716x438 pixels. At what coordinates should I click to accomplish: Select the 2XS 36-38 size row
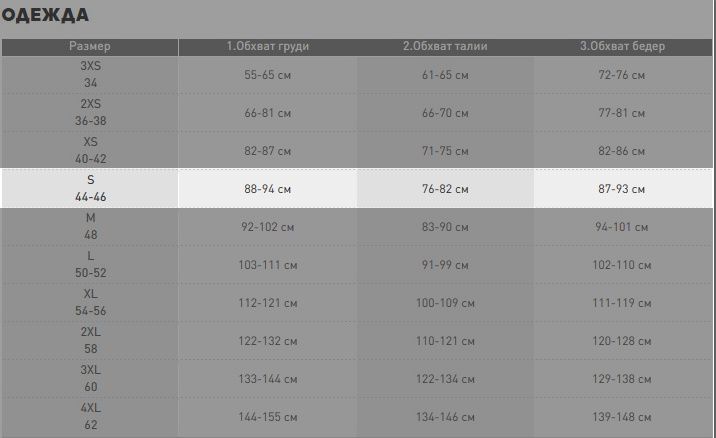pos(357,112)
